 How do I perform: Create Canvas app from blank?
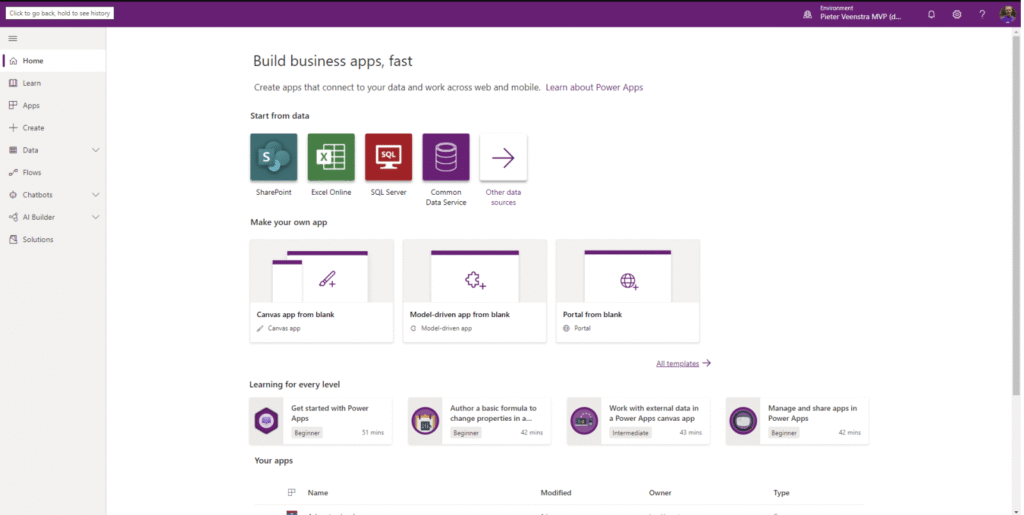[321, 290]
